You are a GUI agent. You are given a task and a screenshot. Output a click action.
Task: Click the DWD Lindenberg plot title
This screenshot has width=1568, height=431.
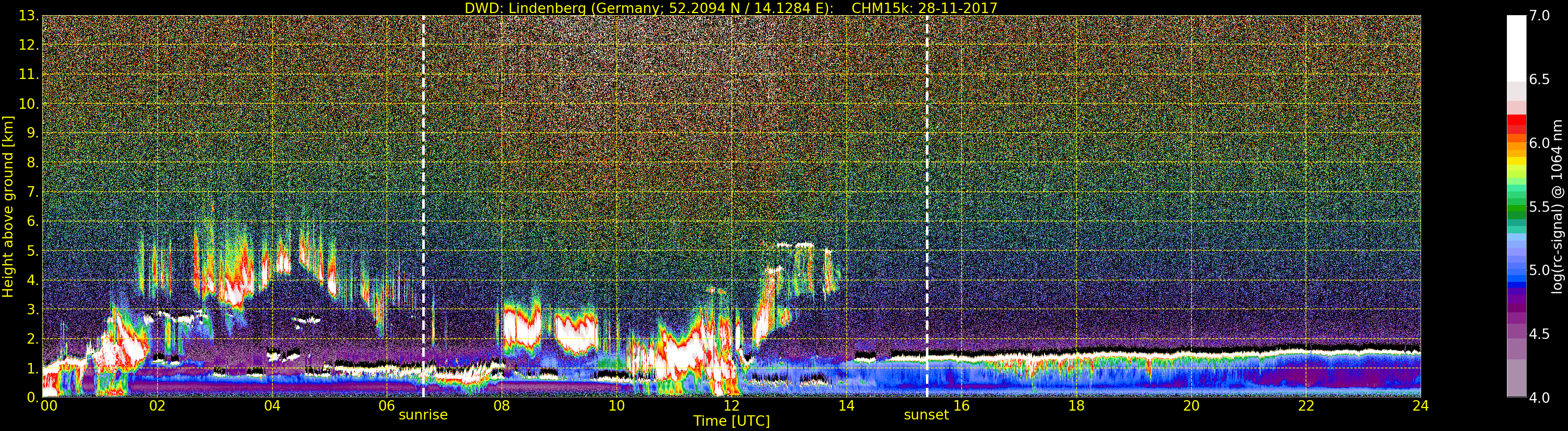730,8
